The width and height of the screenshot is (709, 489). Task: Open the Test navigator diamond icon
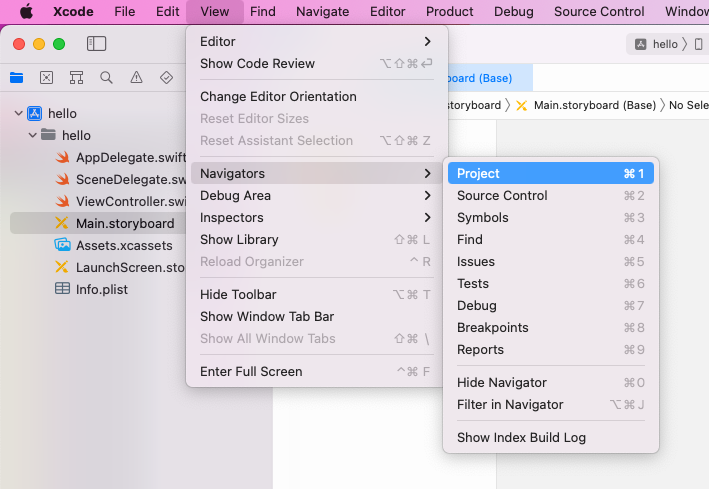(166, 78)
